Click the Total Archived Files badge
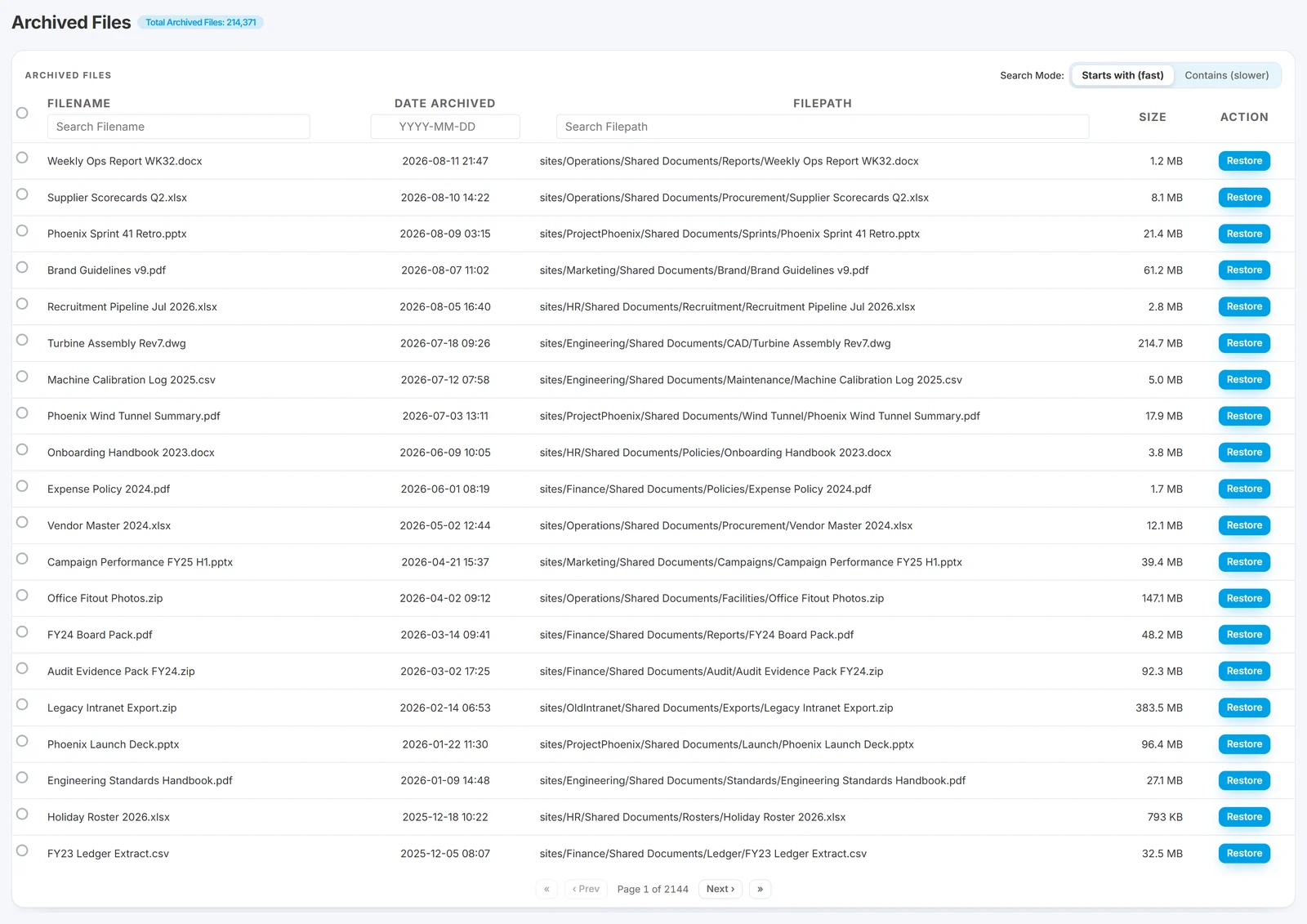 [201, 23]
